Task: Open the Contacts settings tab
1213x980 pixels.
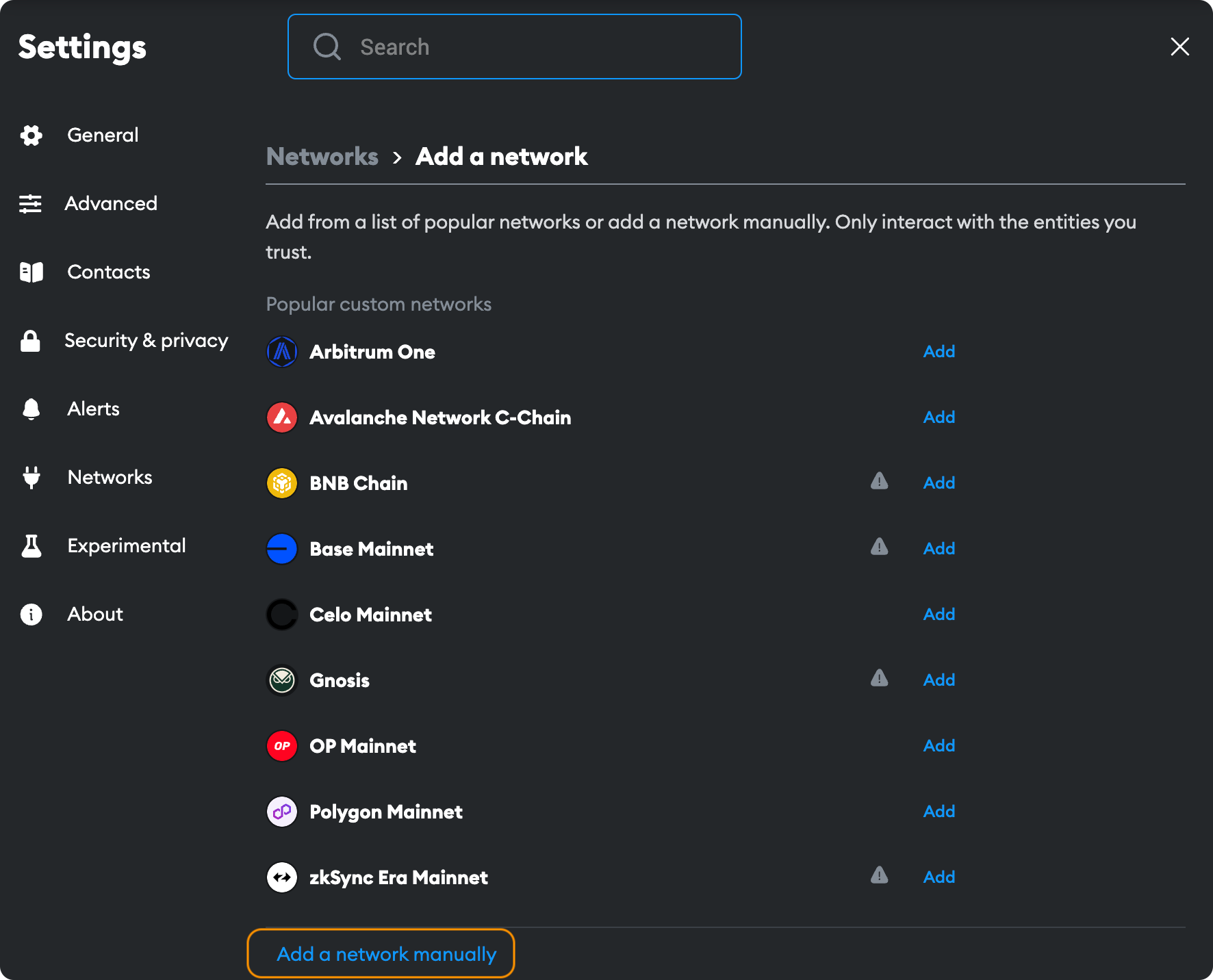Action: tap(109, 272)
